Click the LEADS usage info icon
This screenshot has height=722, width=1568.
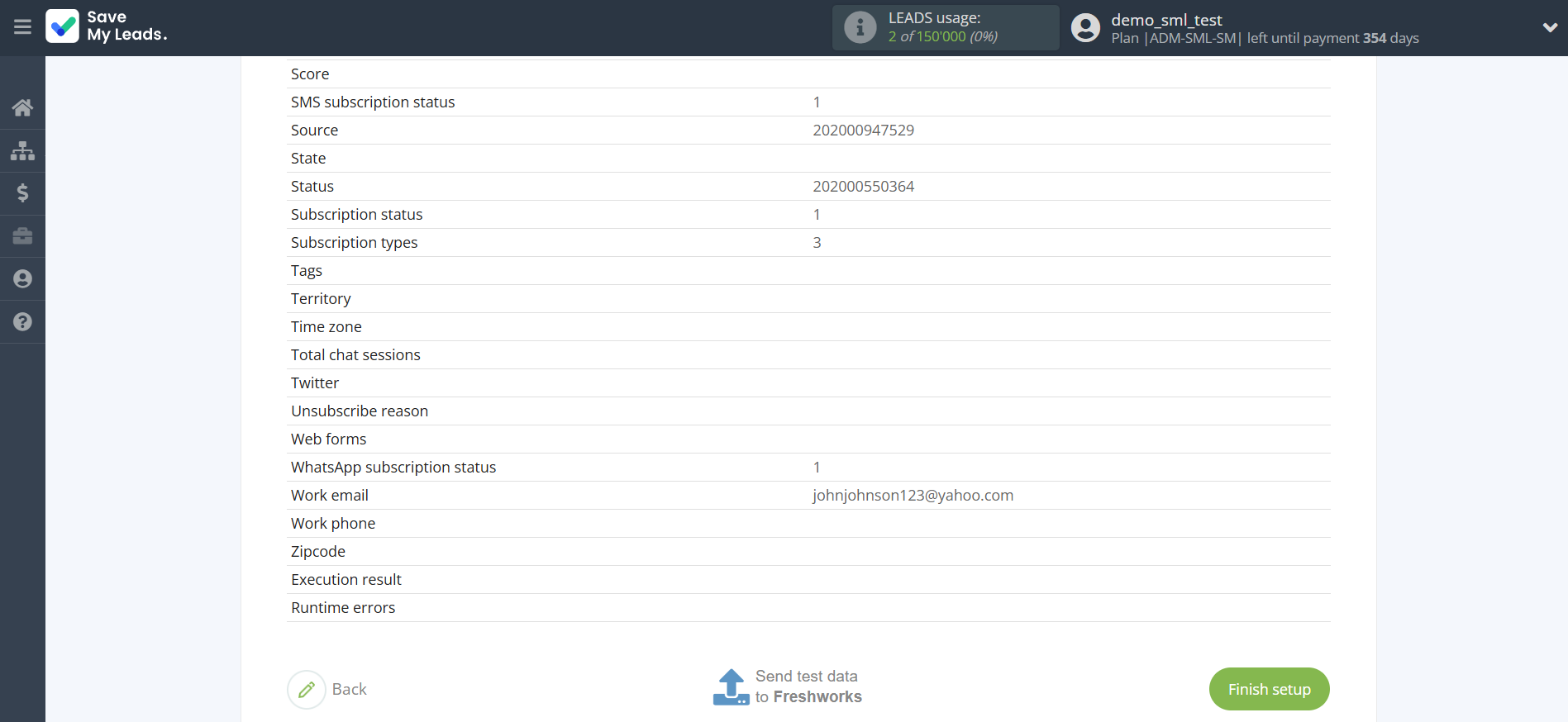[x=860, y=27]
